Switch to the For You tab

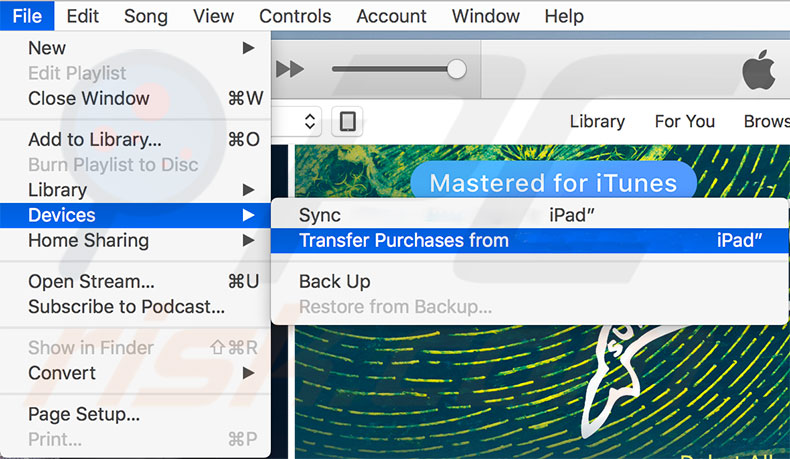coord(685,121)
